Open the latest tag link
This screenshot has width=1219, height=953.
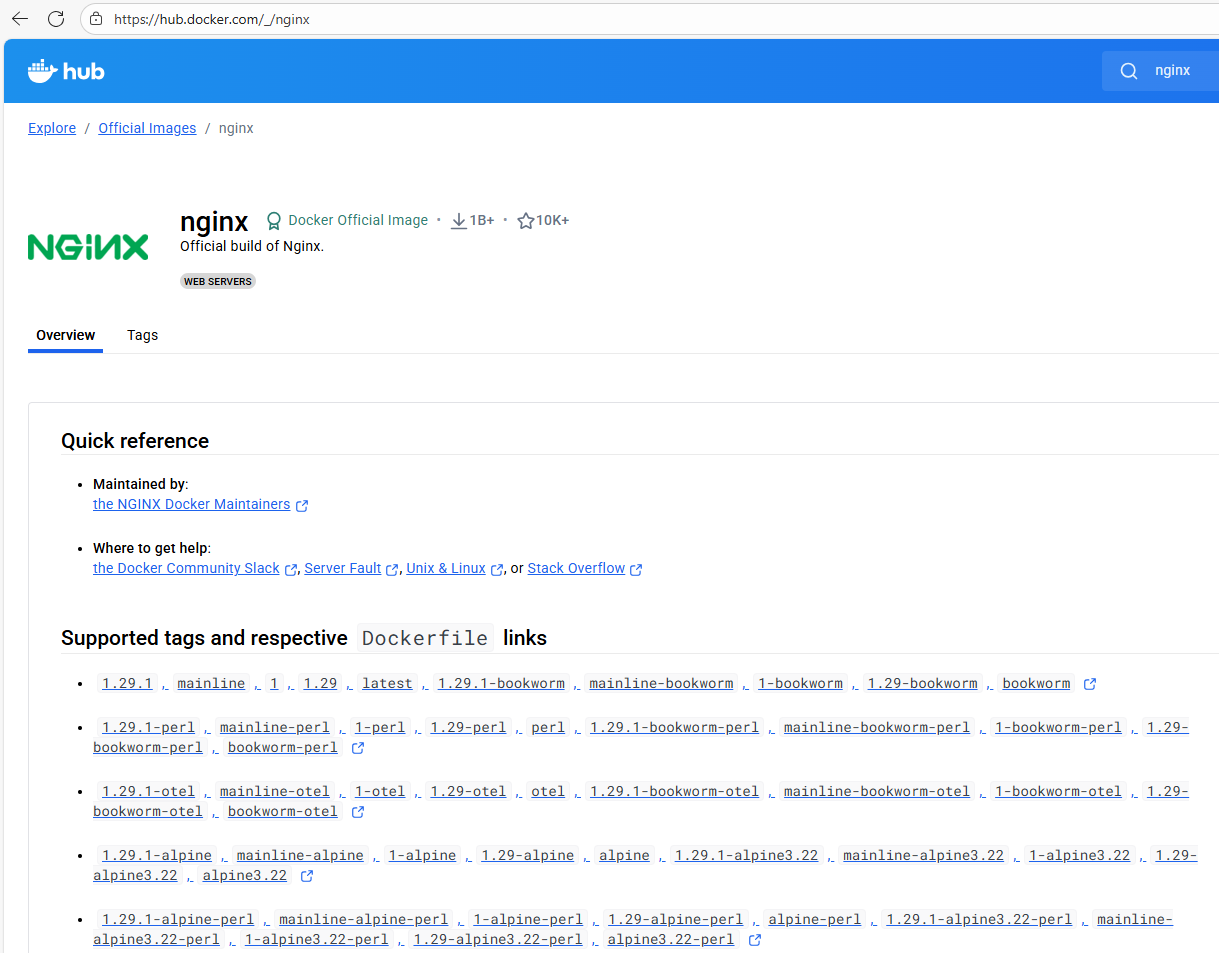(387, 683)
